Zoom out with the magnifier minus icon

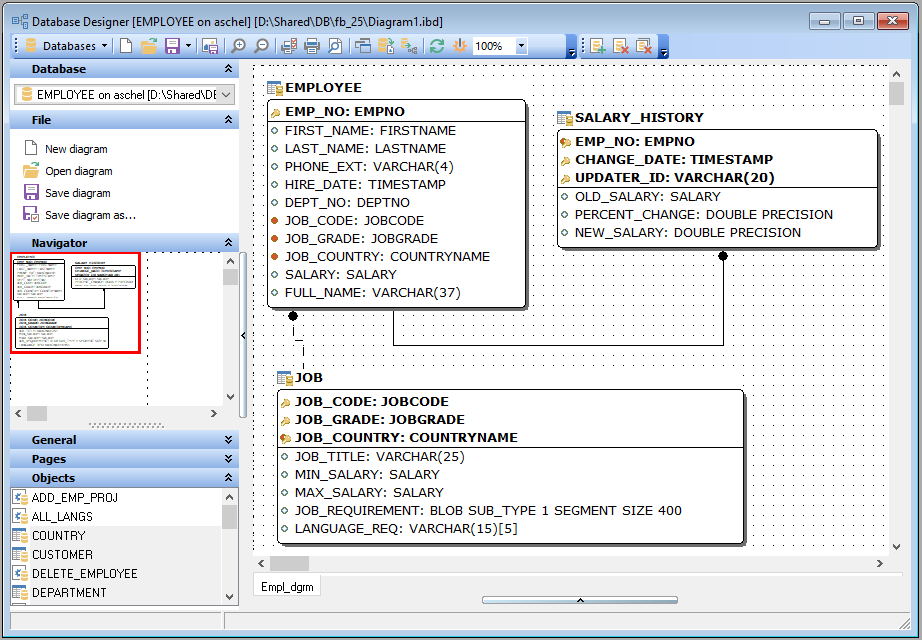tap(260, 45)
